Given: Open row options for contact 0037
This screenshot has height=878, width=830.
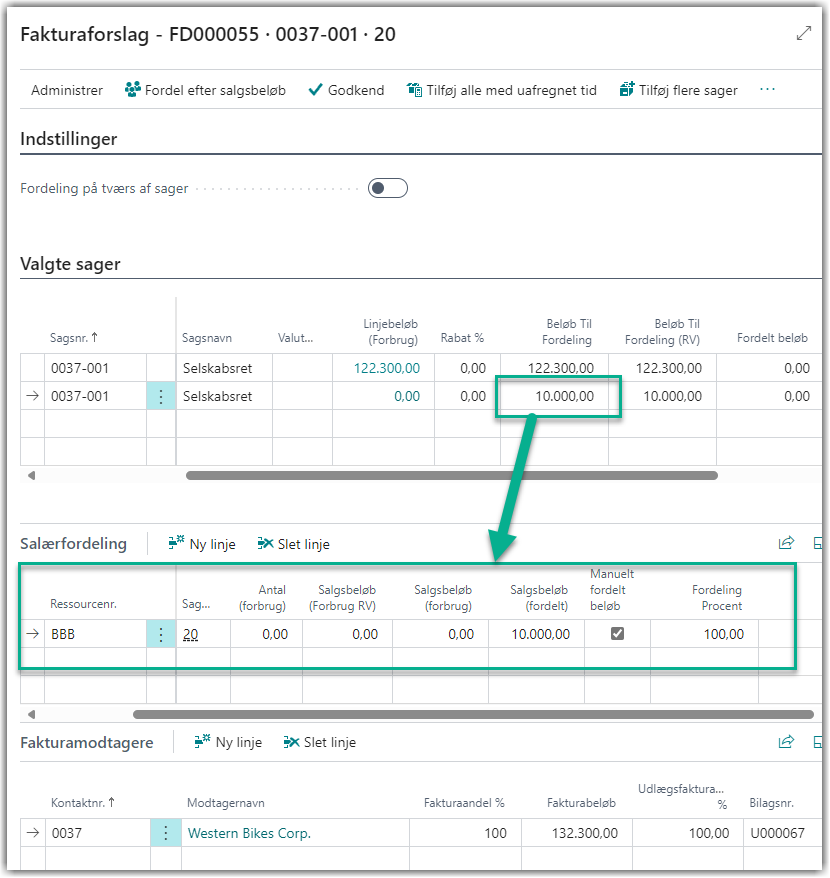Looking at the screenshot, I should pyautogui.click(x=165, y=833).
